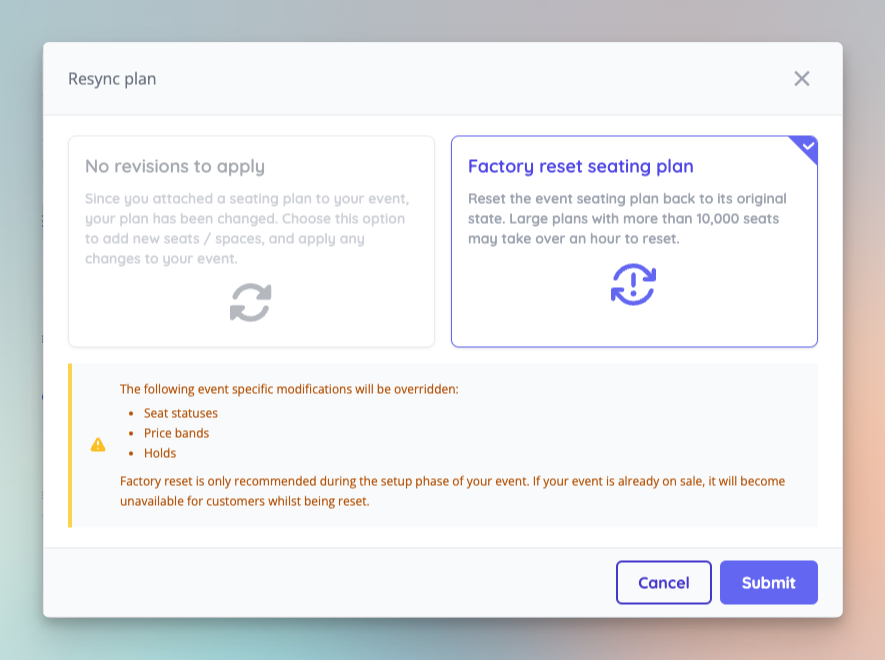This screenshot has width=885, height=660.
Task: Click the setup phase recommendation warning text
Action: point(452,491)
